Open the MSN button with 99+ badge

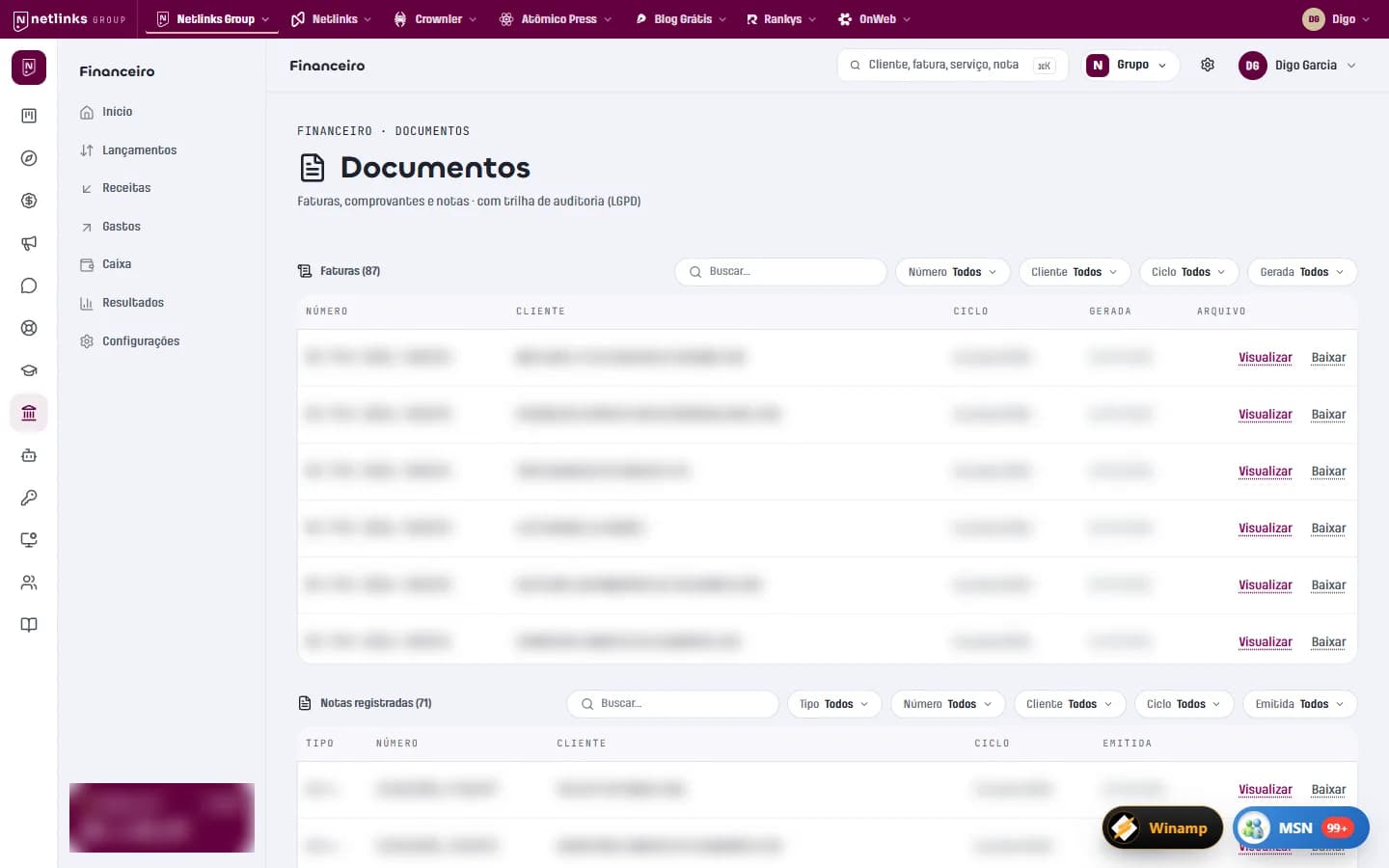1301,827
